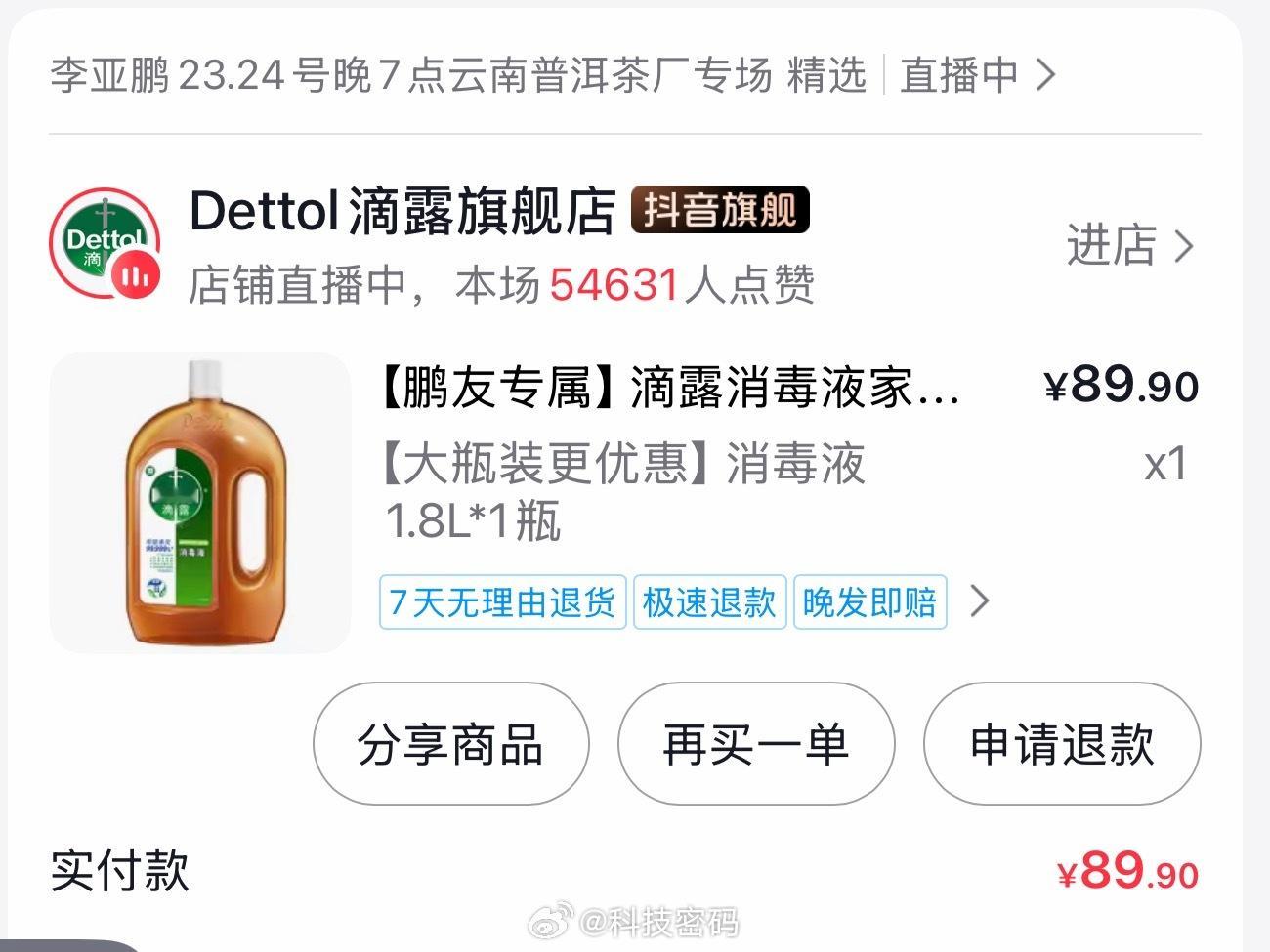1270x952 pixels.
Task: Select the 大瓶装更优惠 1.8L spec text
Action: pos(622,491)
